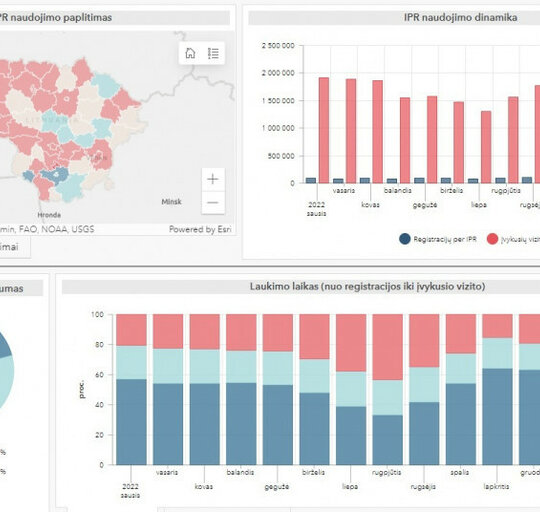Select the liepa red bar in dinamika chart
The height and width of the screenshot is (512, 540).
[x=486, y=147]
